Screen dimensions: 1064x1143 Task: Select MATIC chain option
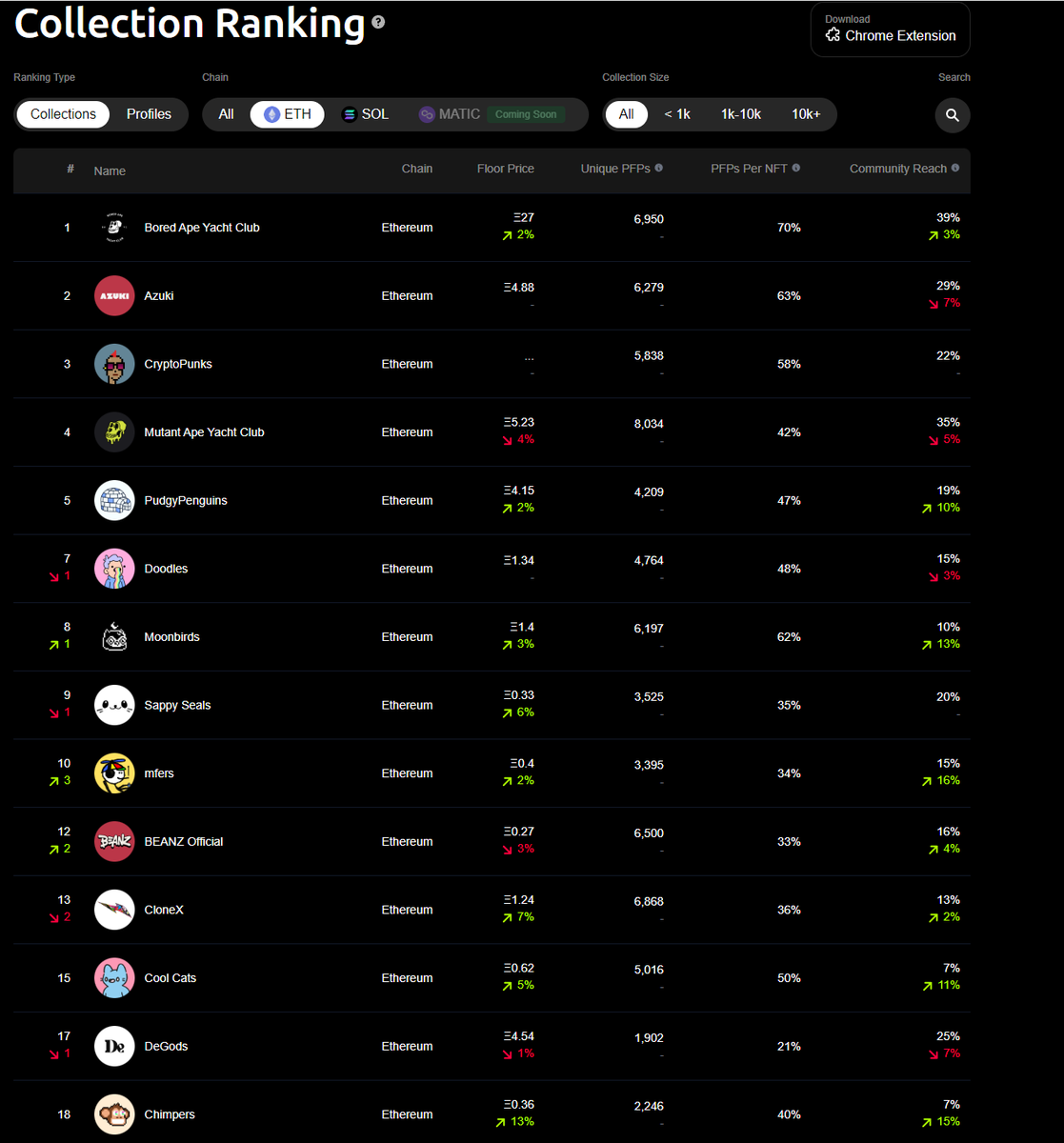click(x=449, y=114)
